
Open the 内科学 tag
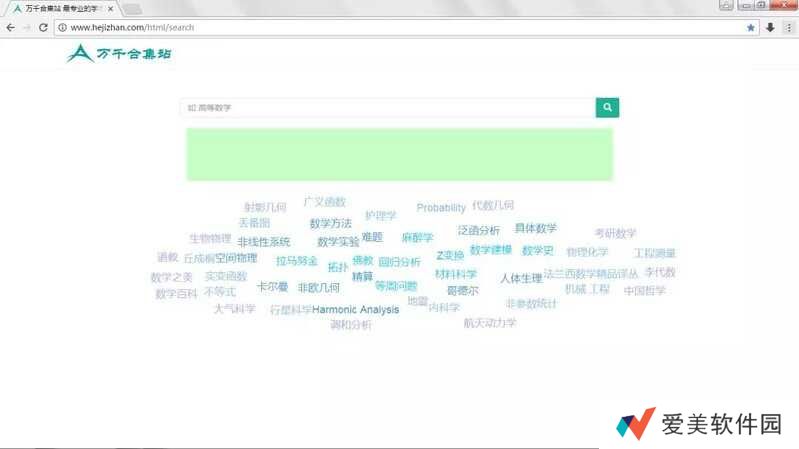[x=444, y=307]
